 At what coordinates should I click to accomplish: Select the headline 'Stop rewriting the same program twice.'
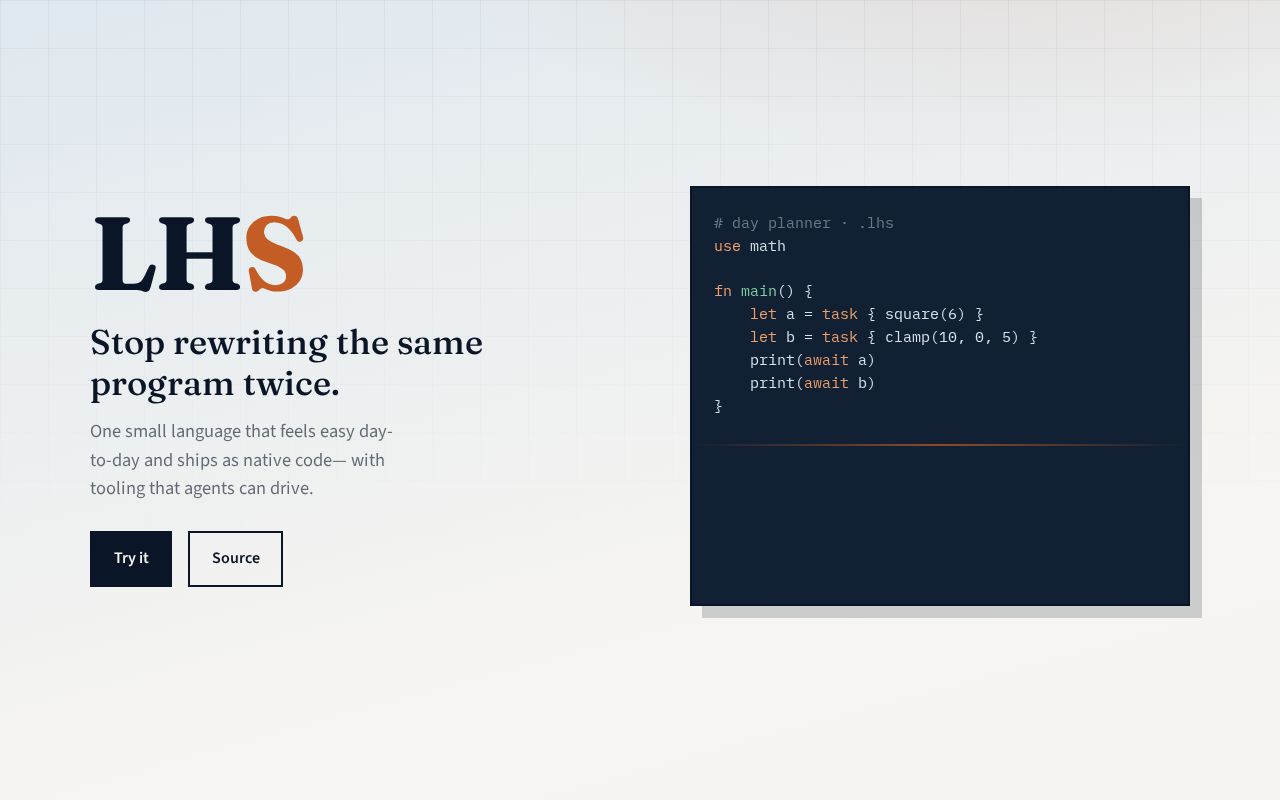pos(287,363)
